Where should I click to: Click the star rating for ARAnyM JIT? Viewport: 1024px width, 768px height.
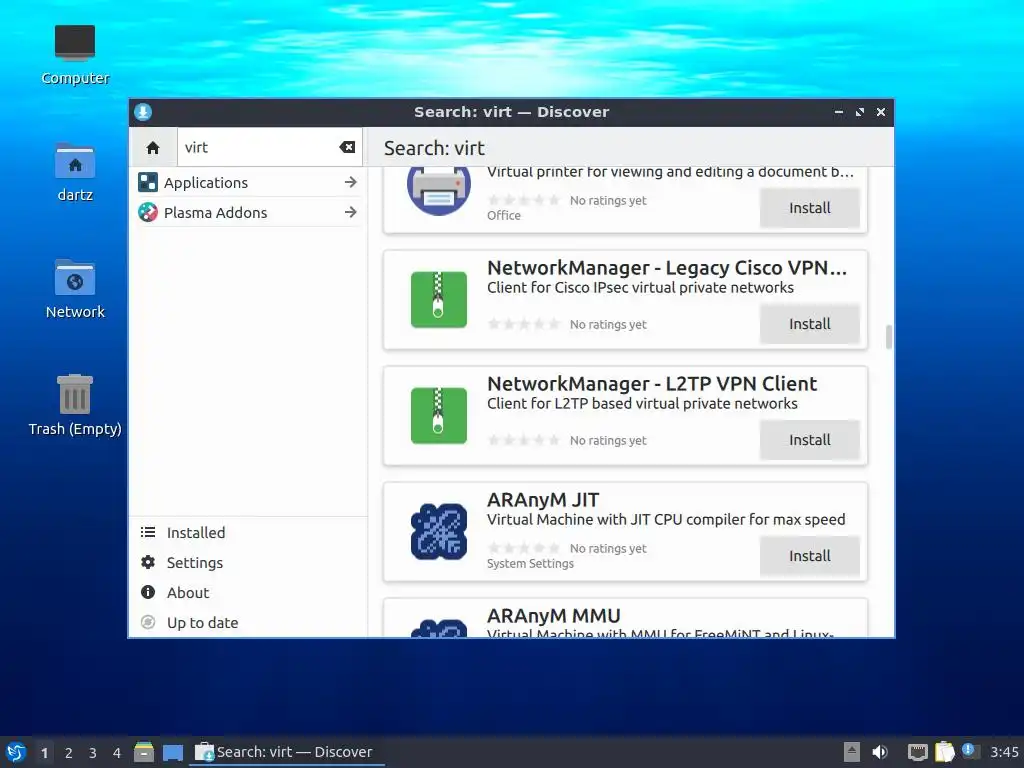(x=524, y=548)
